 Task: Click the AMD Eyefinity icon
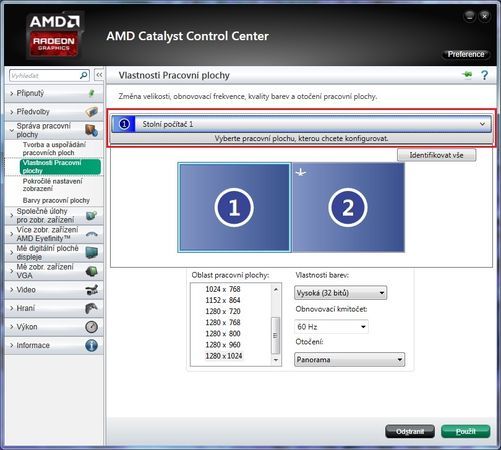pyautogui.click(x=92, y=234)
